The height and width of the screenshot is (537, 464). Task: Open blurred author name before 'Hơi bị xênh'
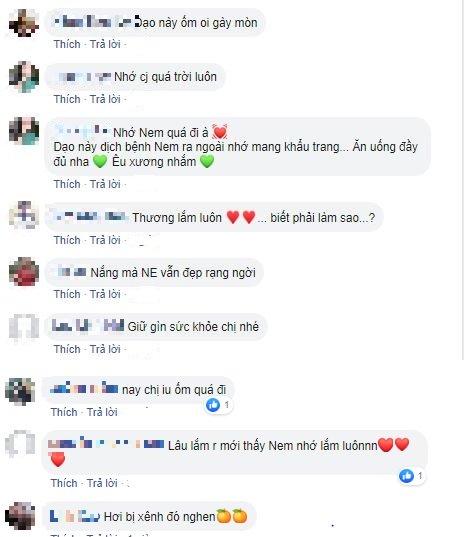coord(75,516)
